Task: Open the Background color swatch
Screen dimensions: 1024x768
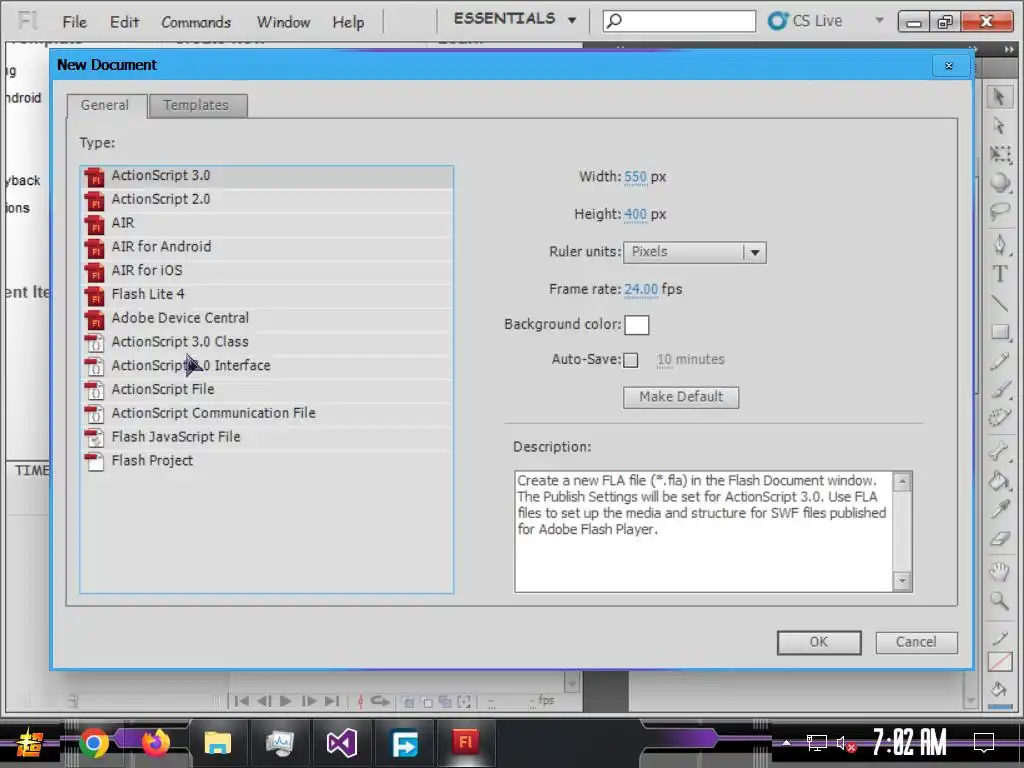Action: tap(637, 325)
